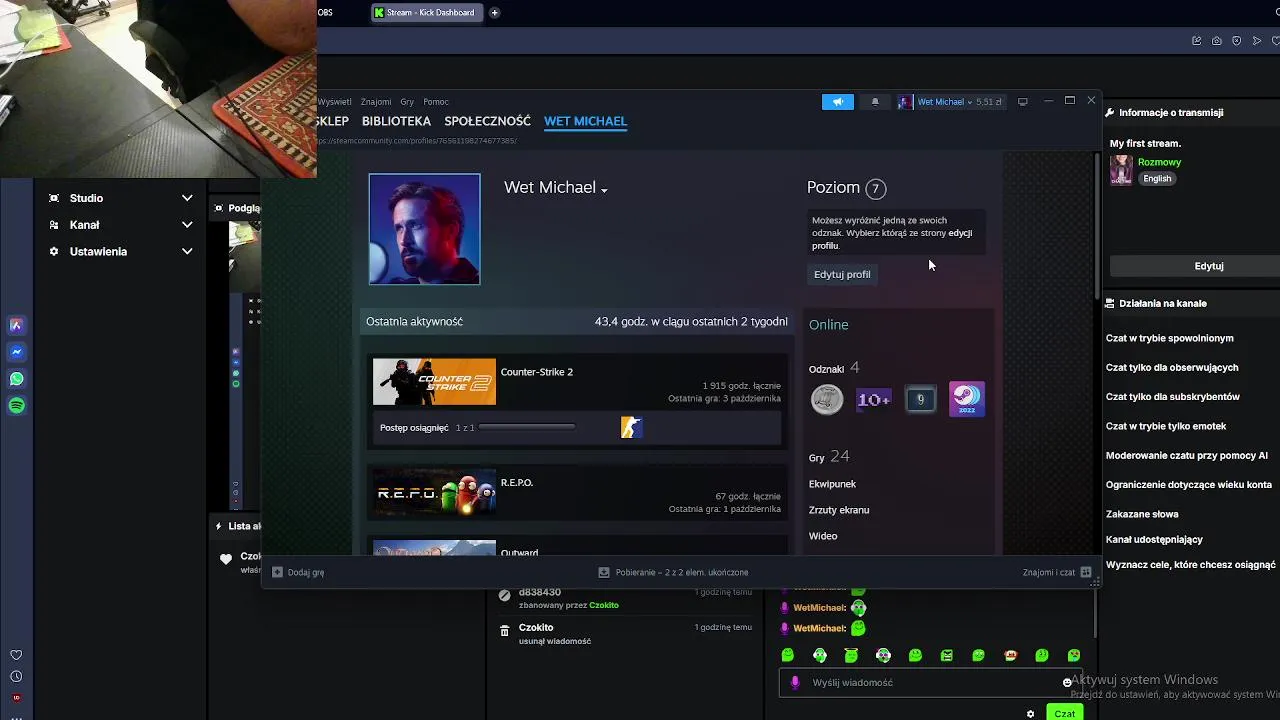
Task: Open the R.E.P.O. game banner
Action: pos(434,495)
